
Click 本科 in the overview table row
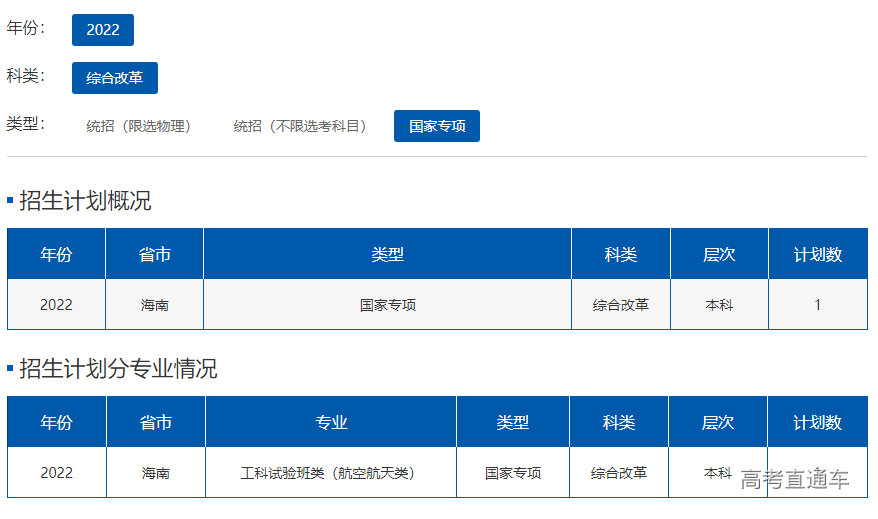click(x=719, y=305)
